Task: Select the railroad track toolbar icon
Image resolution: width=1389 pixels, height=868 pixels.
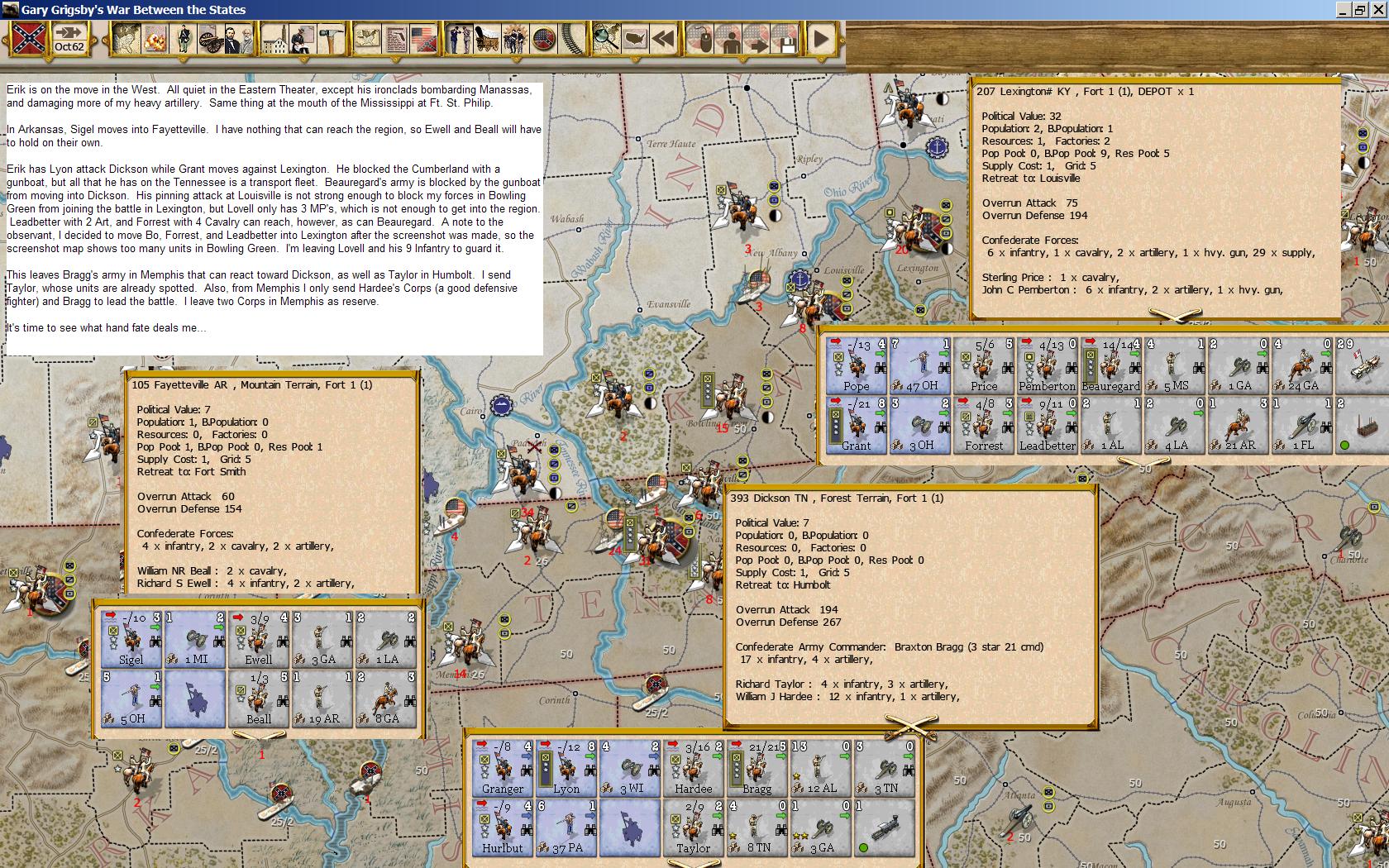Action: pos(570,38)
